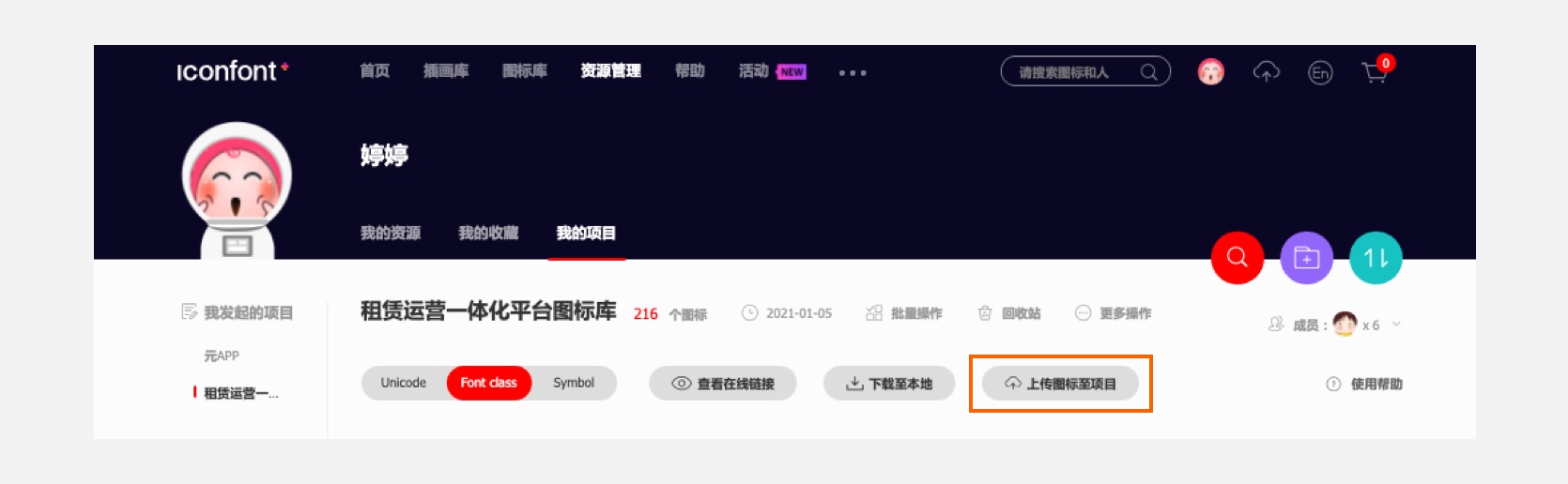Switch to 我的项目 tab

point(586,233)
